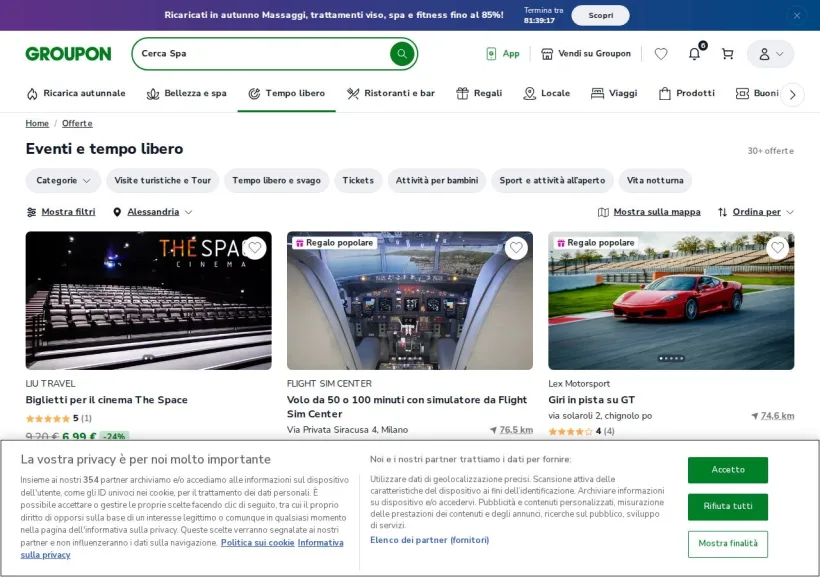The width and height of the screenshot is (820, 577).
Task: Click the carousel dots on cinema image
Action: click(149, 358)
